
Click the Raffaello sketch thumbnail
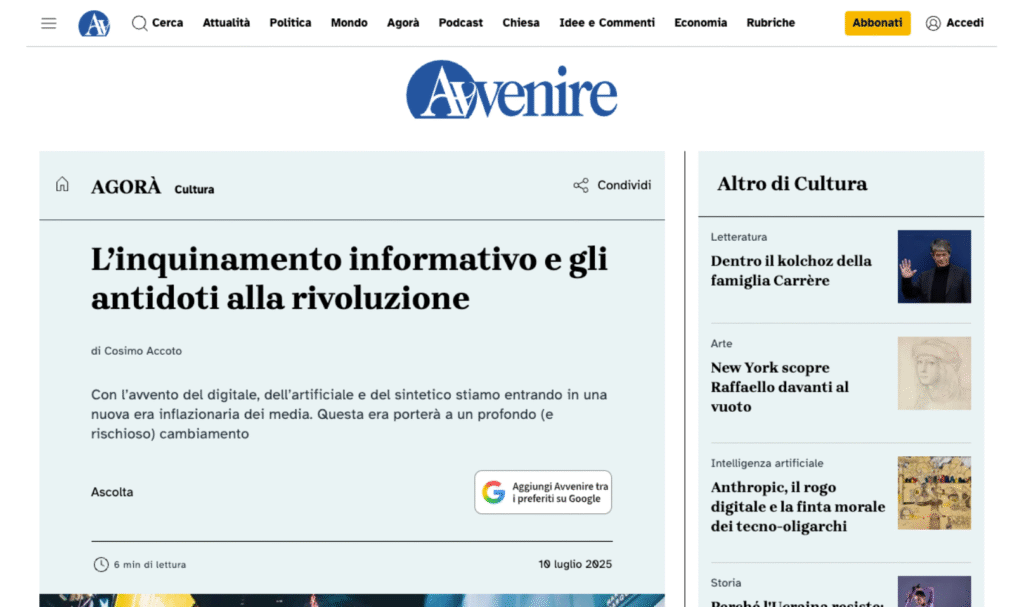[934, 373]
